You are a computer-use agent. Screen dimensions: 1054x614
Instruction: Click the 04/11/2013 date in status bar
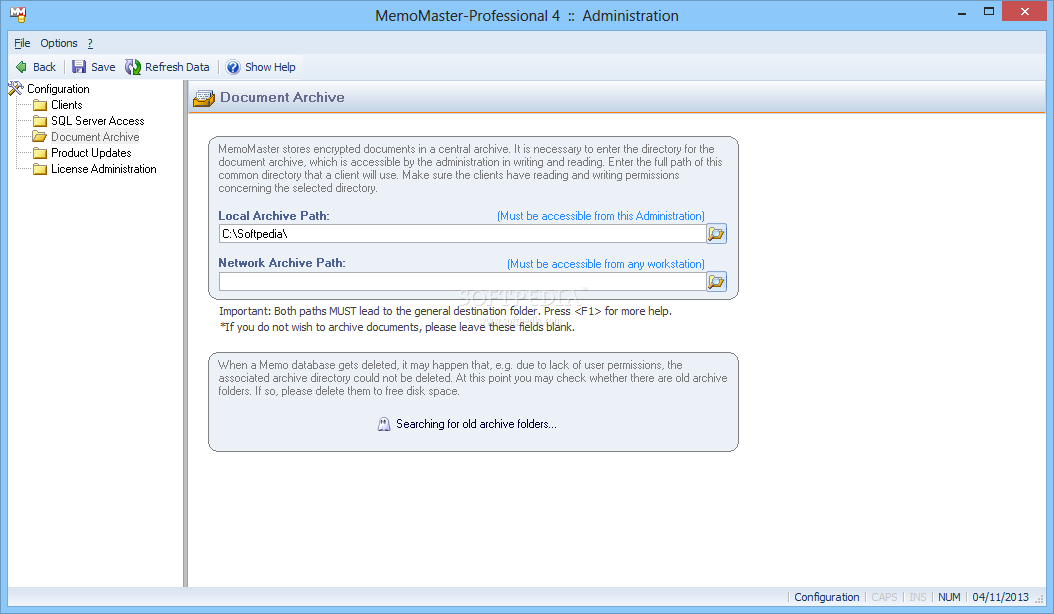point(1000,597)
